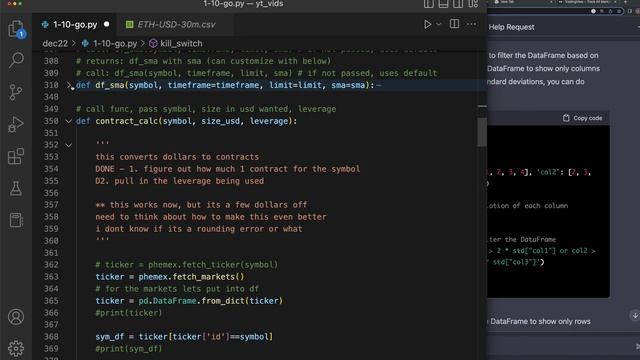Switch to the 1-10-go.py tab

tap(75, 24)
